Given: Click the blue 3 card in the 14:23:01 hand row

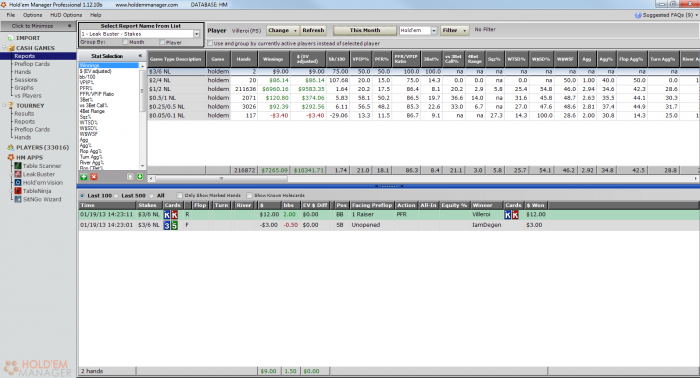Looking at the screenshot, I should pos(167,225).
